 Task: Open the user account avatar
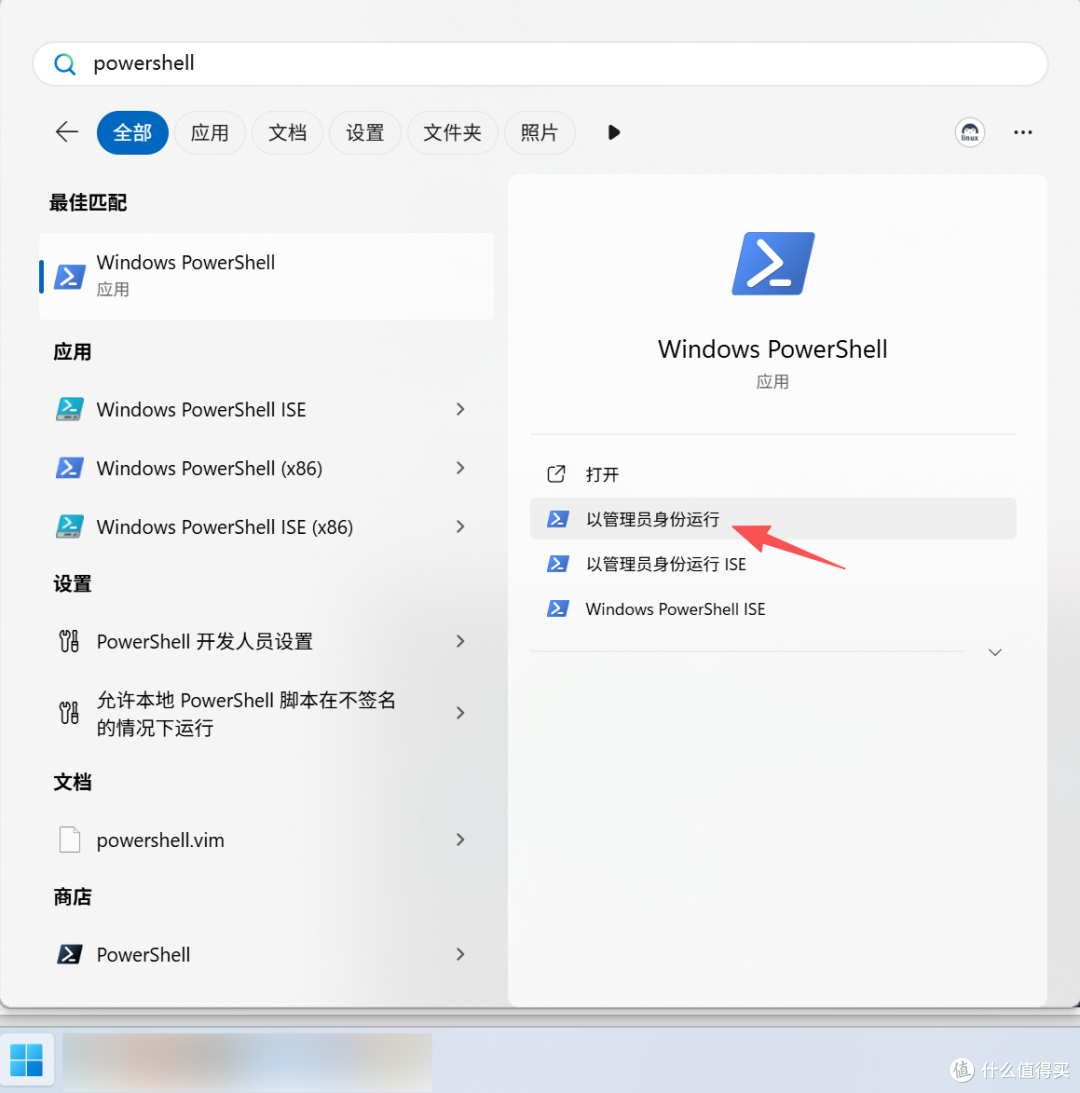pos(970,132)
